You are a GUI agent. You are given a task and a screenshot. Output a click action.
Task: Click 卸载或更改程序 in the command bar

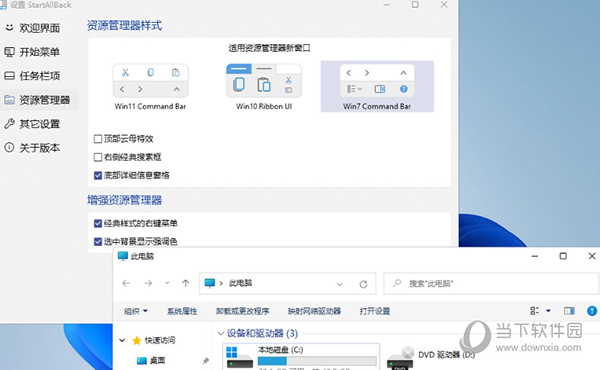coord(243,311)
